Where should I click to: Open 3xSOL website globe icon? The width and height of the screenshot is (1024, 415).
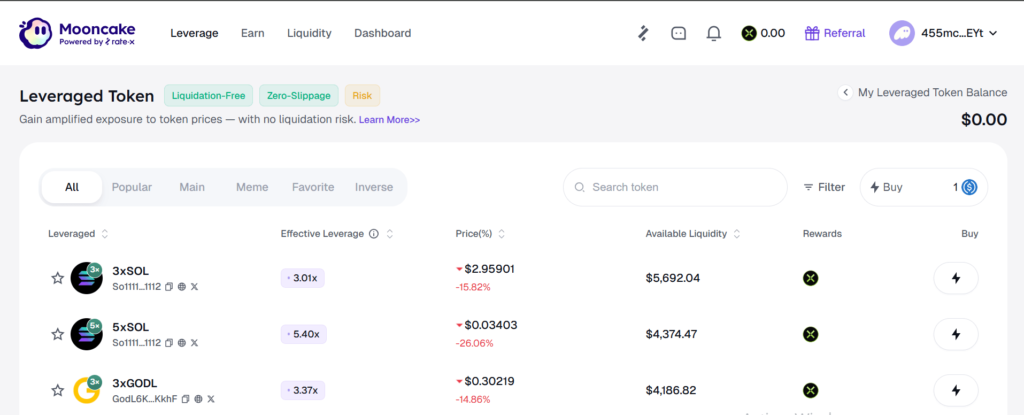tap(182, 287)
